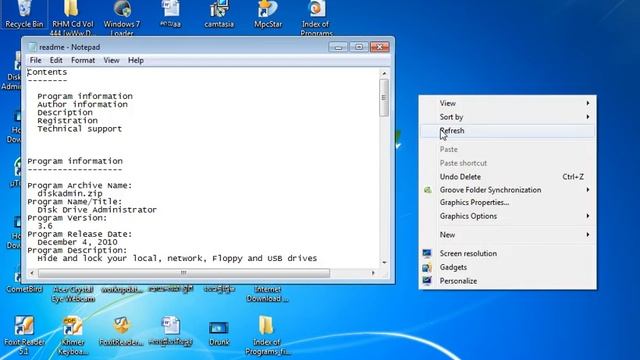
Task: Click the 'Author information' contents line
Action: coord(82,104)
